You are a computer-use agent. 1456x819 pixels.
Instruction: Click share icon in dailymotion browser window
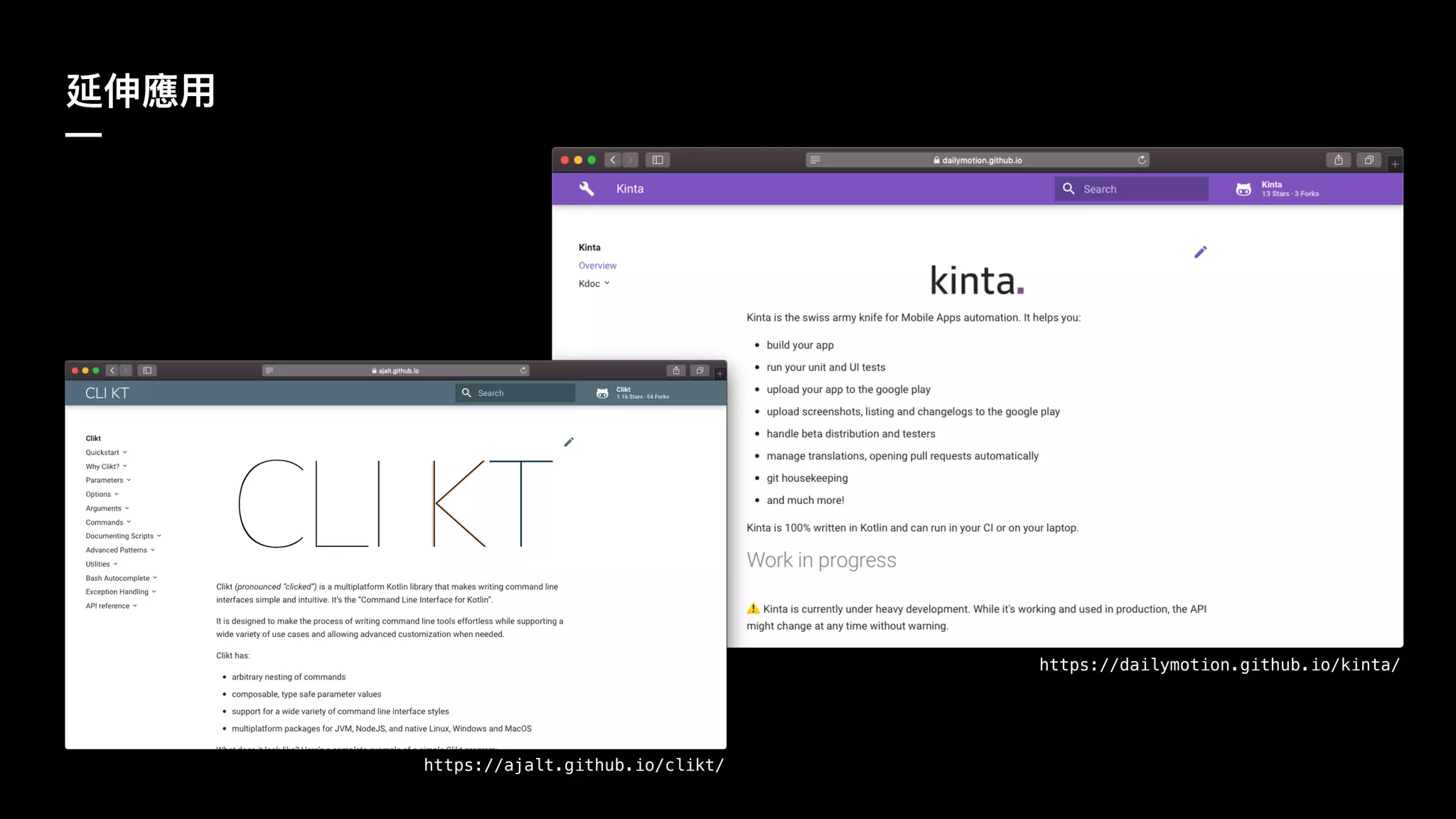pyautogui.click(x=1338, y=160)
